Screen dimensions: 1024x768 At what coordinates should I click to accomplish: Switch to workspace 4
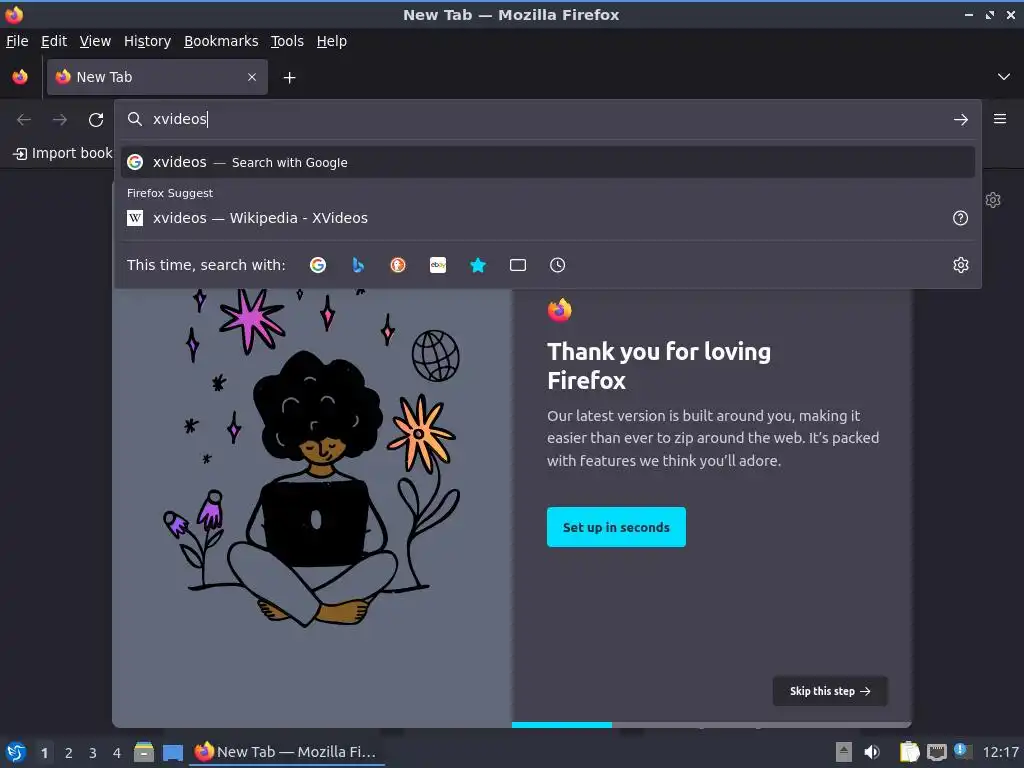117,753
